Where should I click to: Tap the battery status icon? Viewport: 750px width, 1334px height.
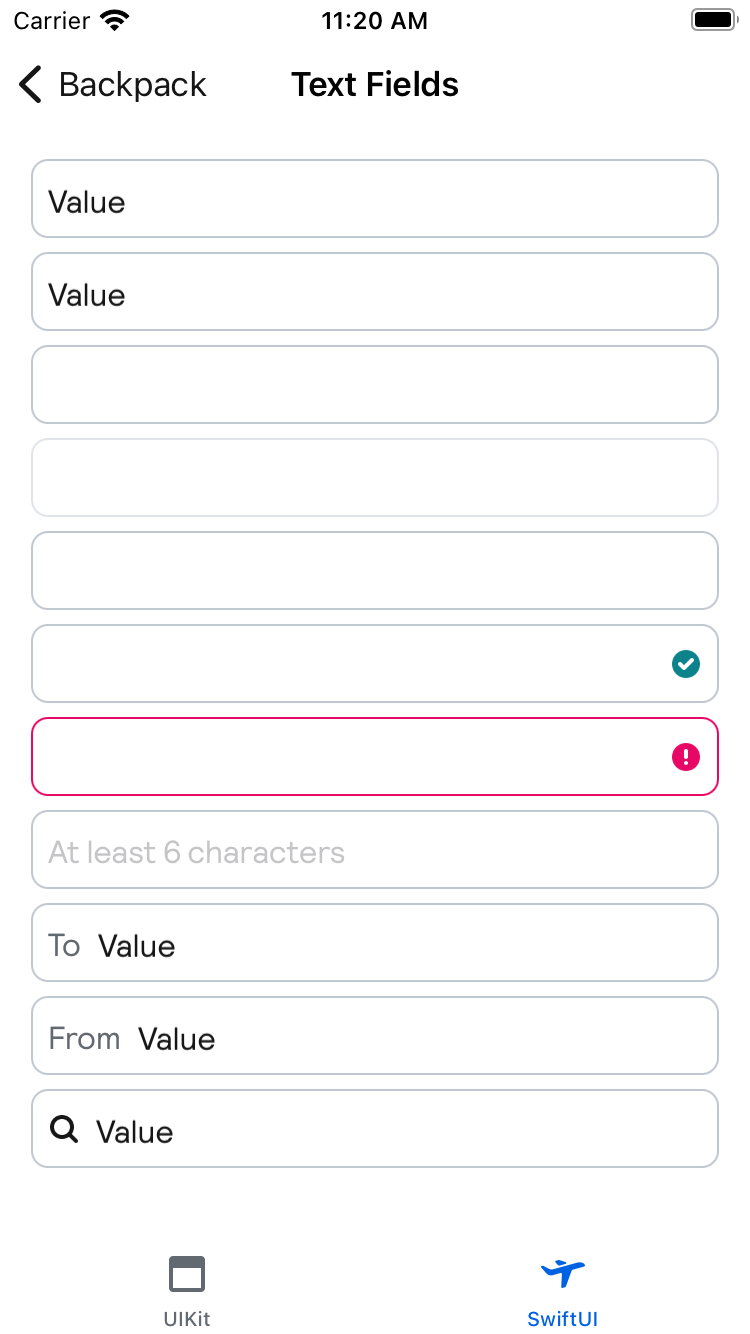click(713, 20)
